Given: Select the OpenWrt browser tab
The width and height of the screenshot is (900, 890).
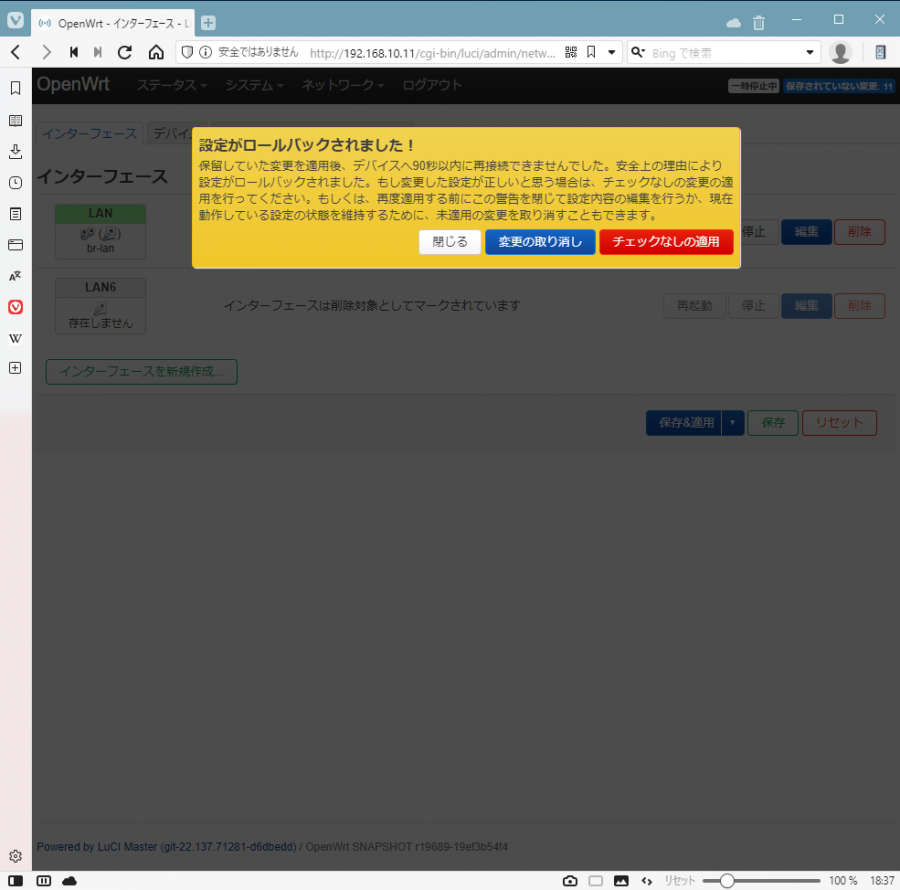Looking at the screenshot, I should tap(112, 22).
